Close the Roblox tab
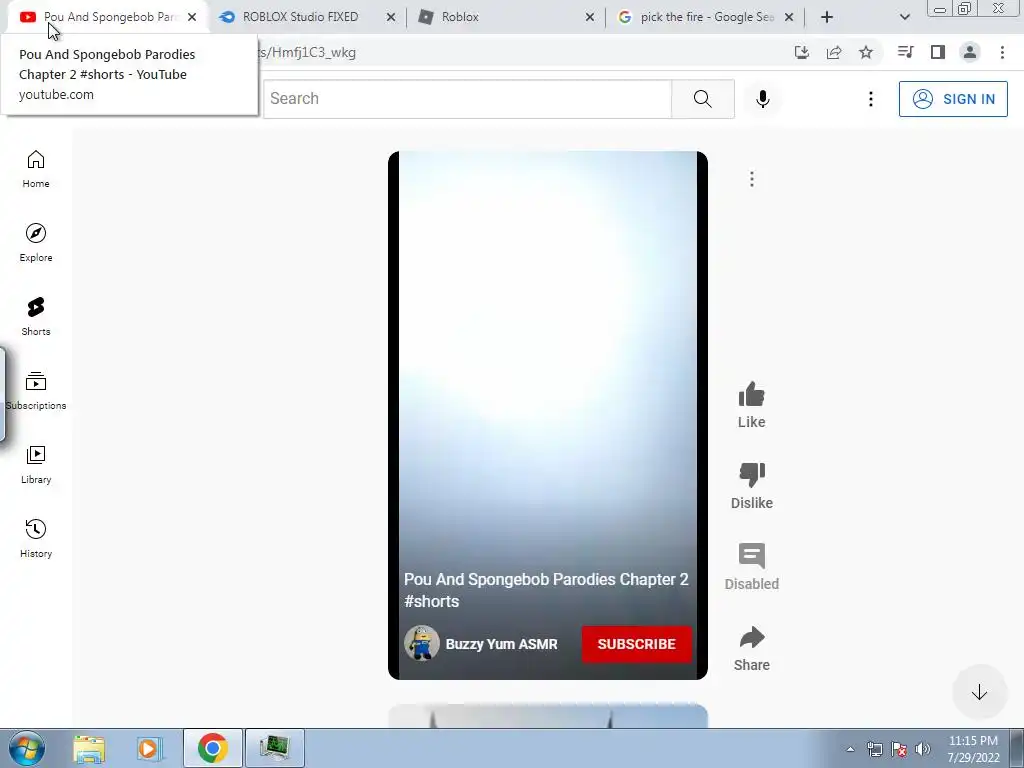Image resolution: width=1024 pixels, height=768 pixels. 590,17
